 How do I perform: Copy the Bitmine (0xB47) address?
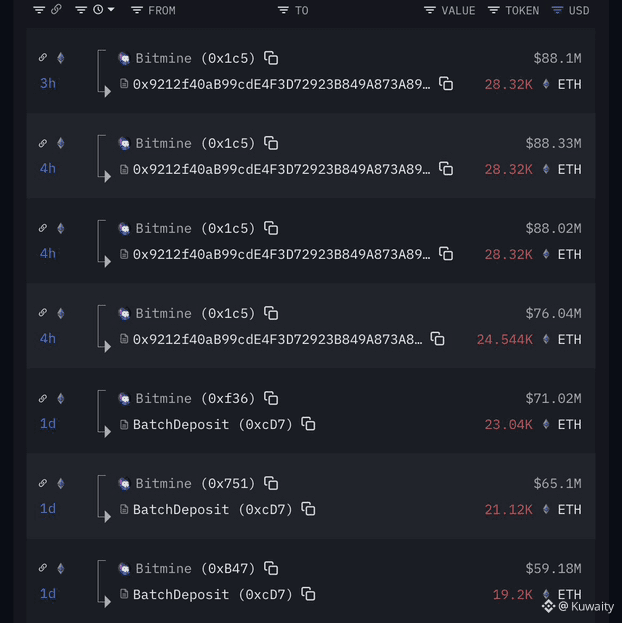click(x=271, y=569)
